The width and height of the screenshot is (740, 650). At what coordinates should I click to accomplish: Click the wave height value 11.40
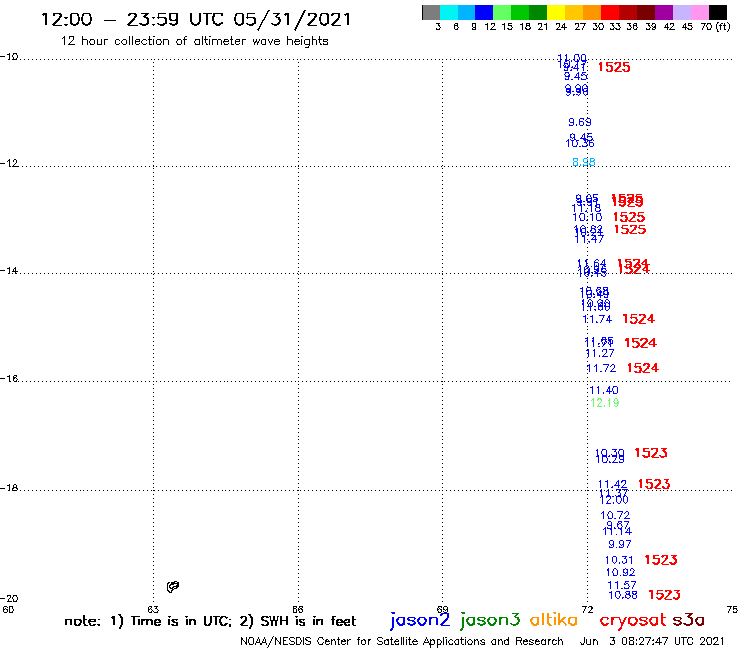click(x=604, y=390)
